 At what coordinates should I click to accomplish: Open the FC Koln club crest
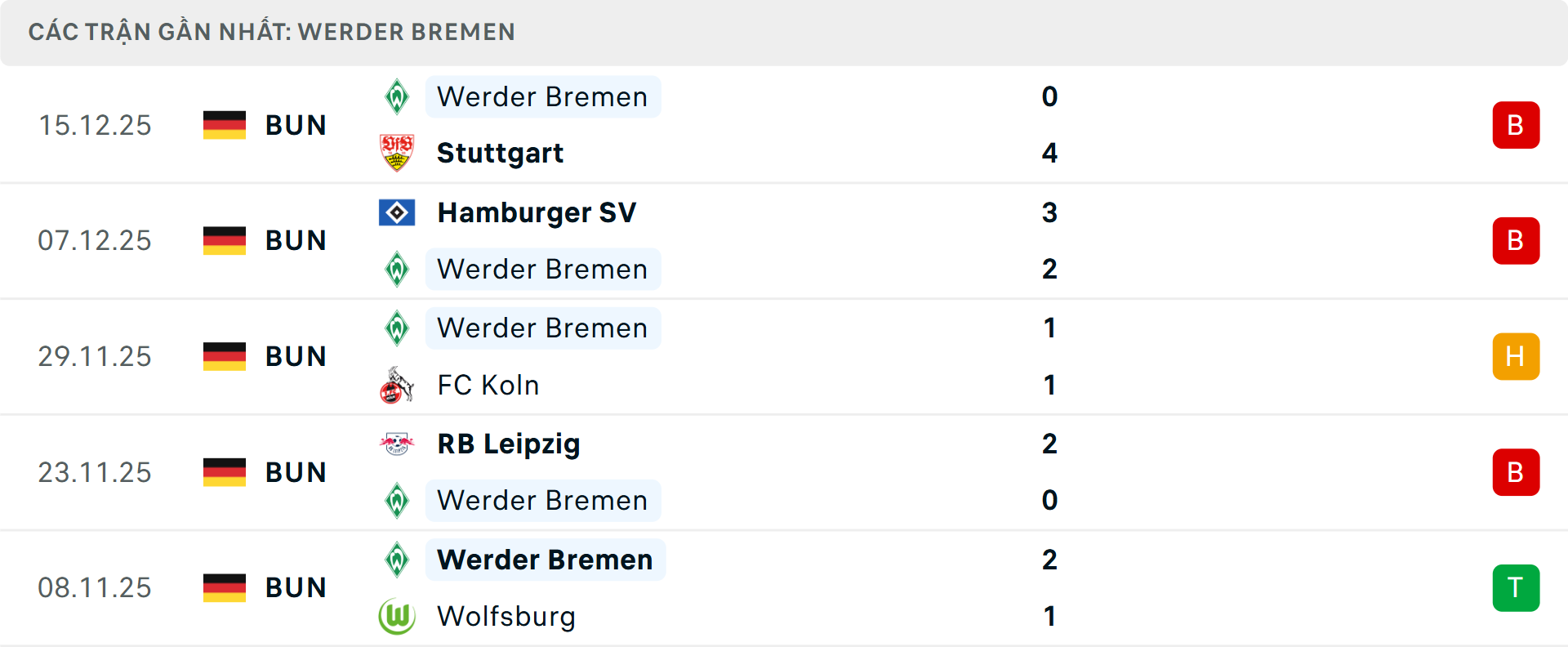398,385
